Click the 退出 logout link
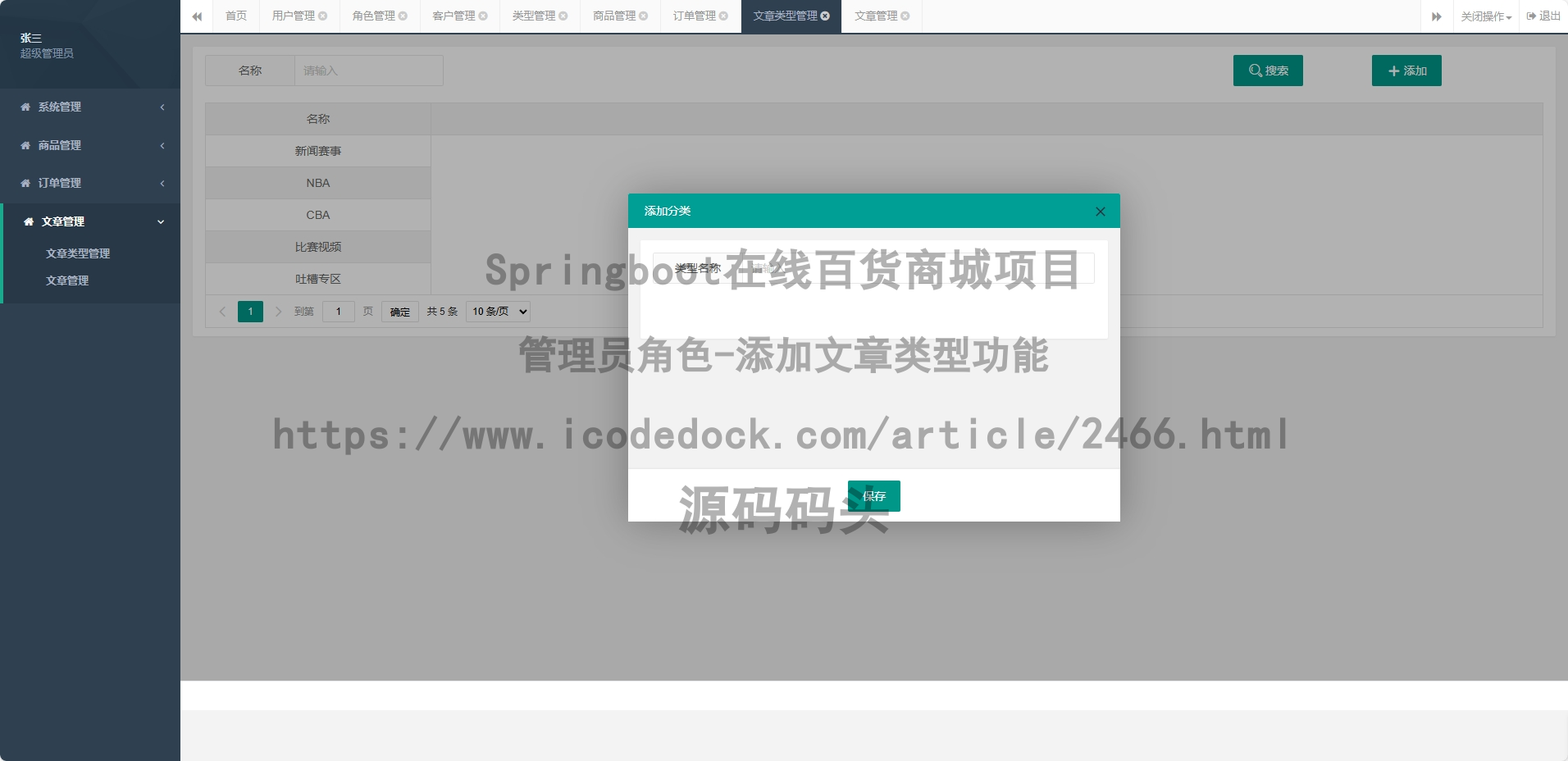 pyautogui.click(x=1543, y=16)
